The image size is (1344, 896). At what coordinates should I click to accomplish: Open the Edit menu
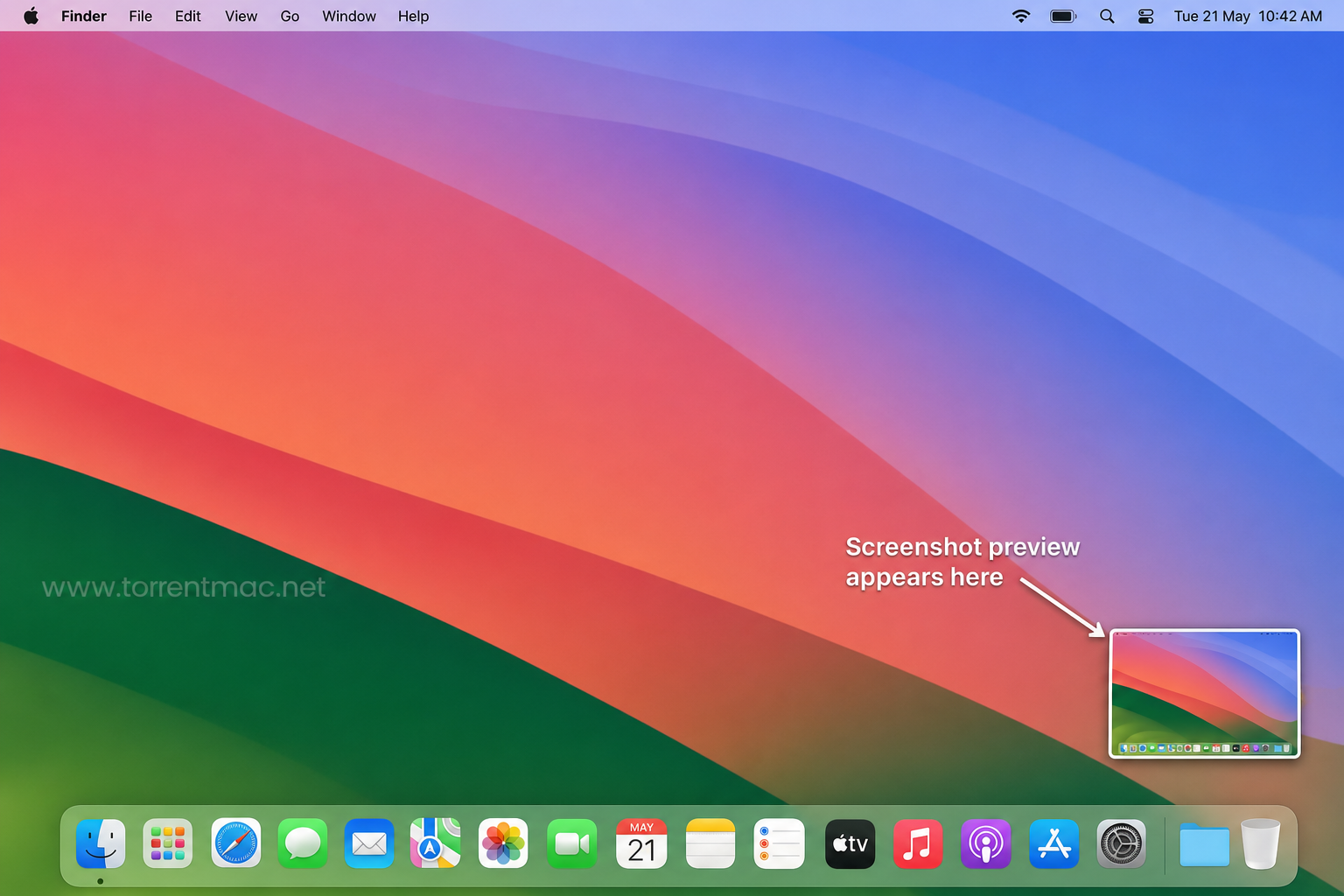click(x=188, y=16)
